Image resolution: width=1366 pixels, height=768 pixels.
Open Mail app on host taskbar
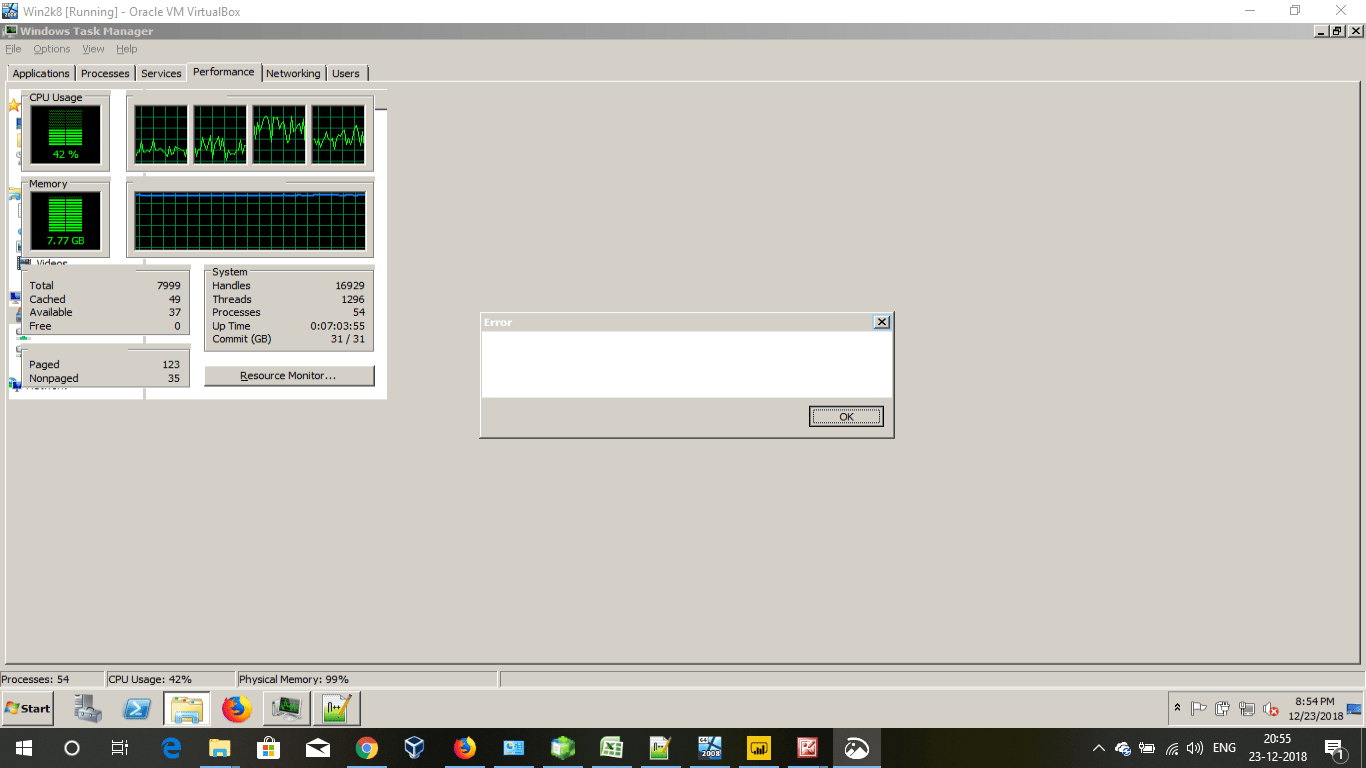coord(317,748)
